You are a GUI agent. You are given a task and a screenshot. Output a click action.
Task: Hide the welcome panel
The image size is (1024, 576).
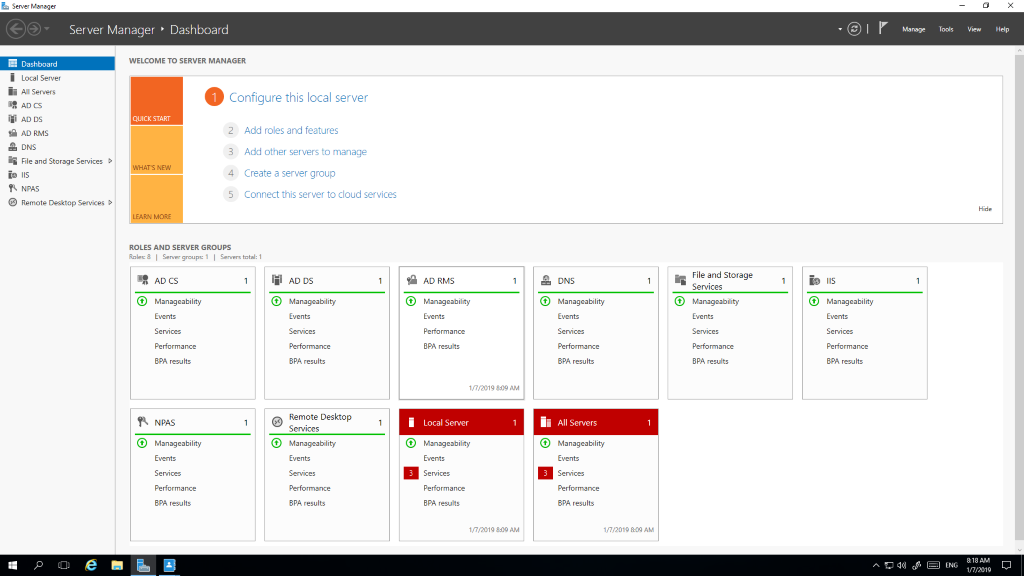coord(985,209)
